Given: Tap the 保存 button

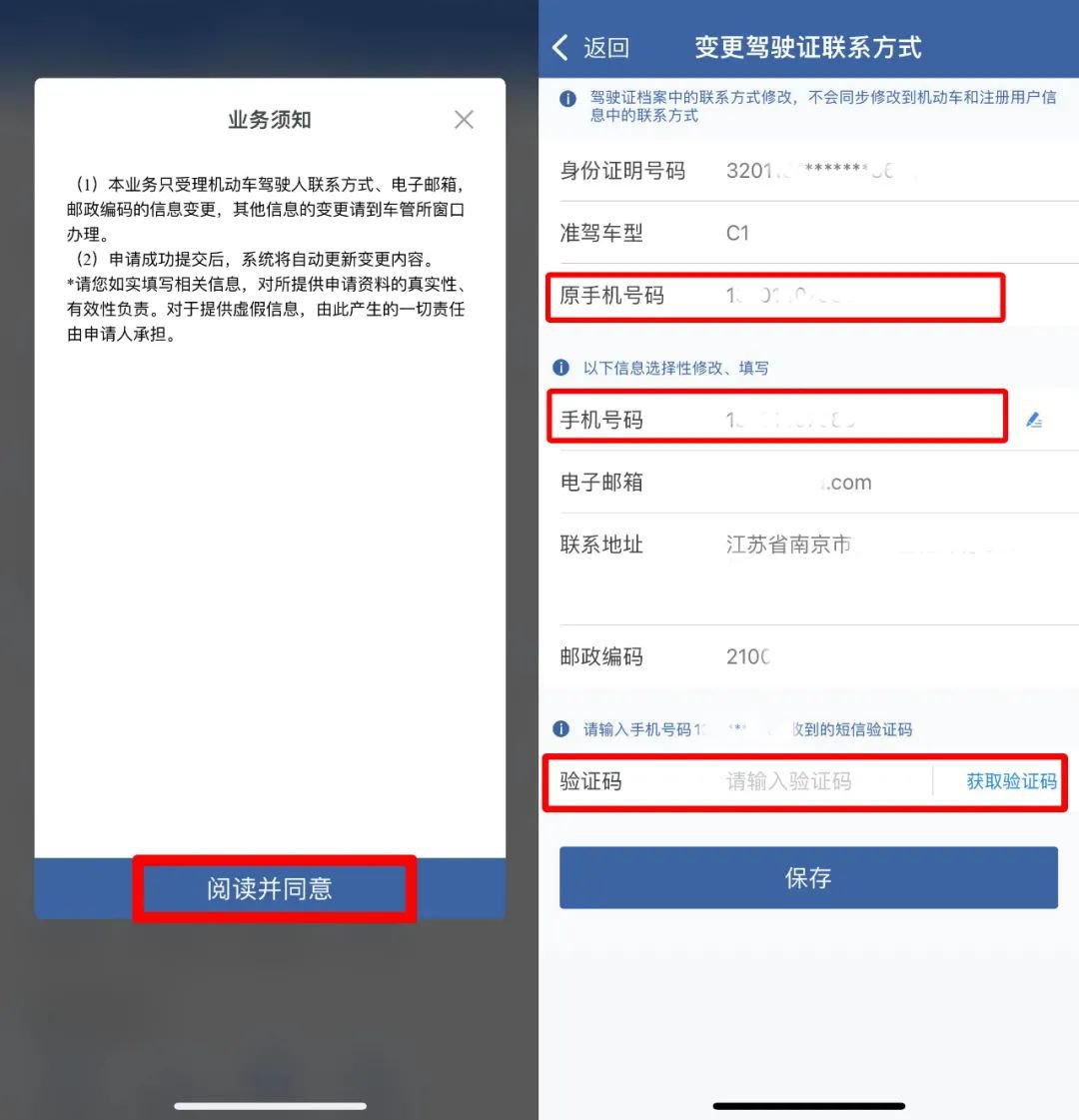Looking at the screenshot, I should pos(808,877).
